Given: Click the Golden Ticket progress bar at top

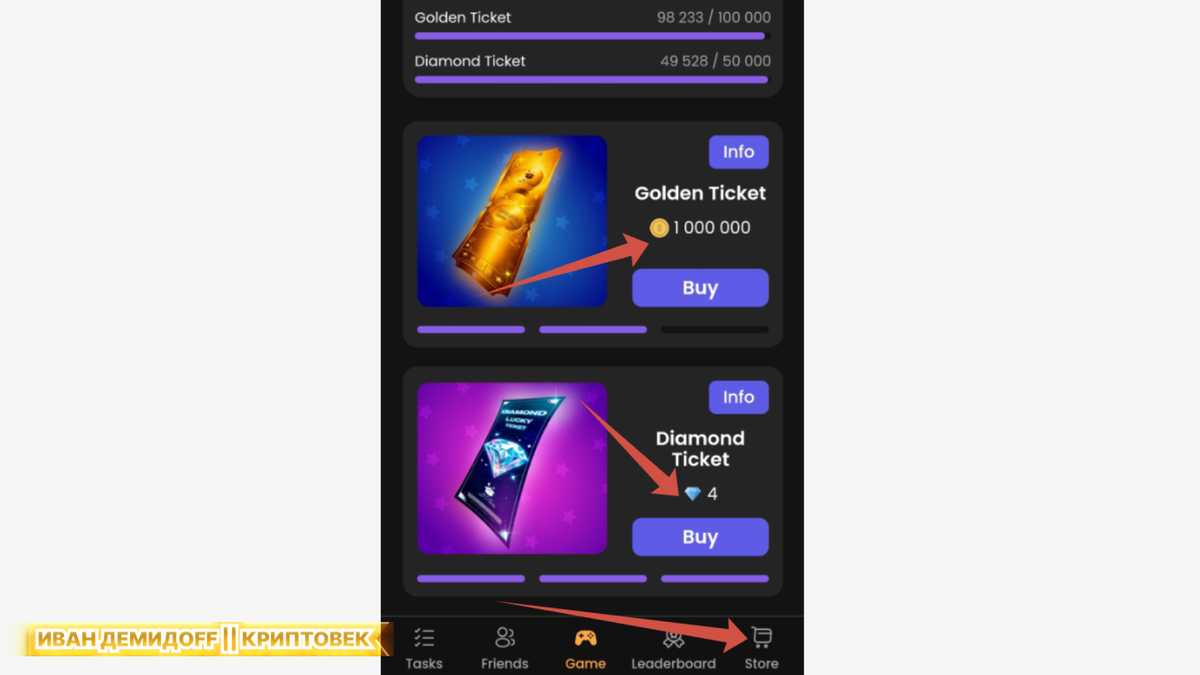Looking at the screenshot, I should [x=593, y=36].
